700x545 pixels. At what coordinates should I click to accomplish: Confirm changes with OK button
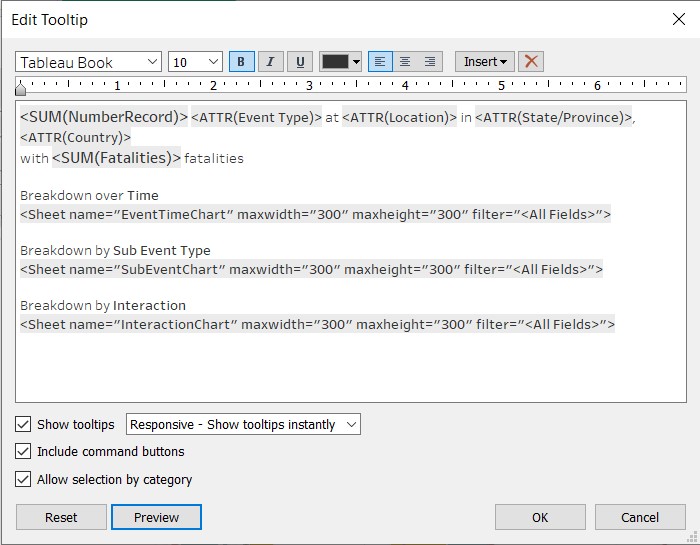(x=540, y=517)
